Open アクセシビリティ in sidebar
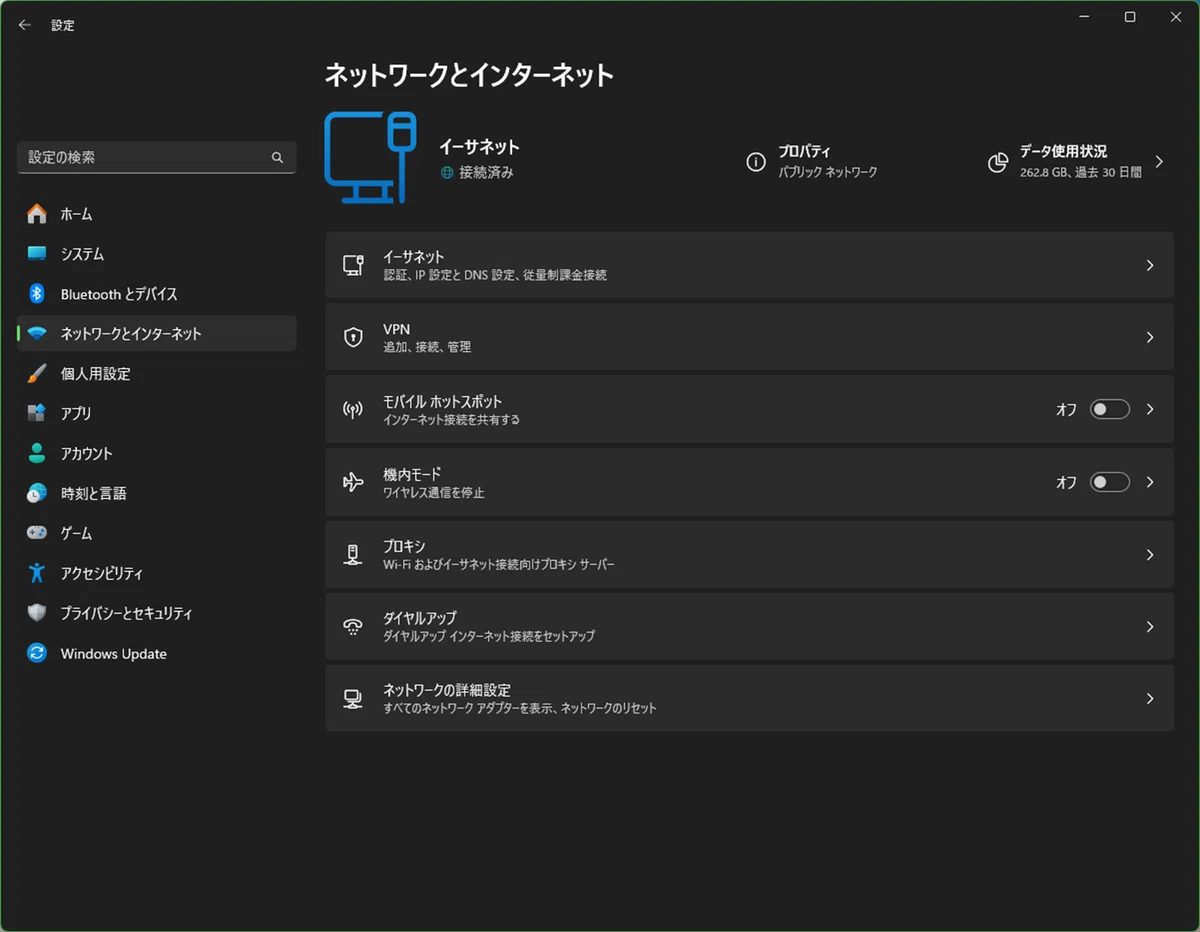The height and width of the screenshot is (932, 1200). click(157, 573)
